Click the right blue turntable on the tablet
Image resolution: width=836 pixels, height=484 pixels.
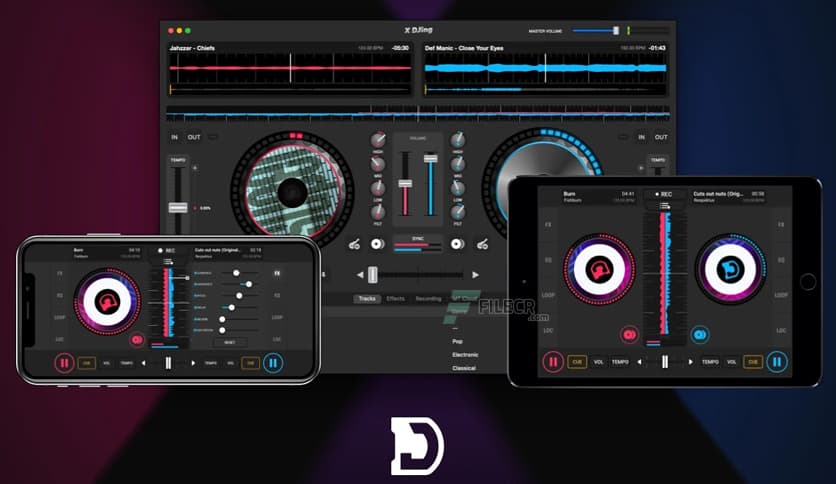click(730, 269)
